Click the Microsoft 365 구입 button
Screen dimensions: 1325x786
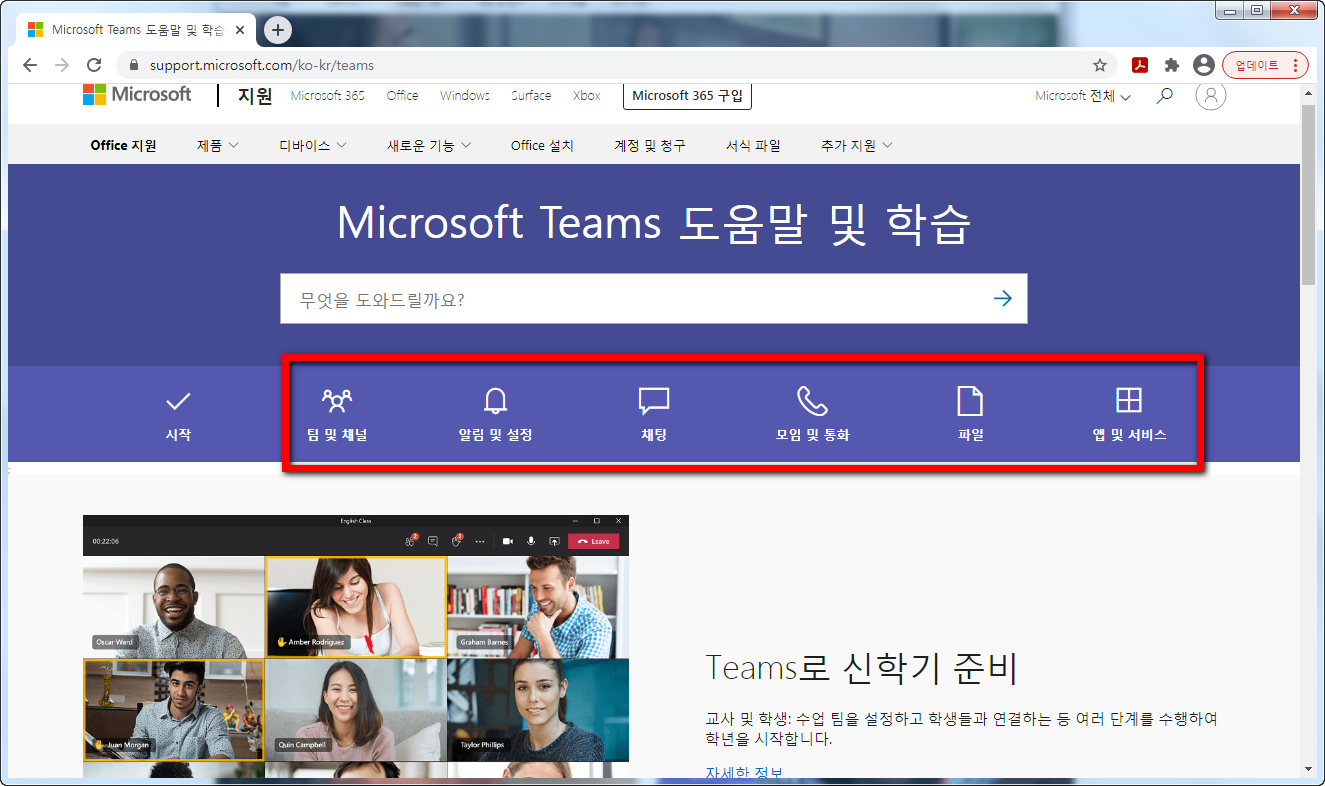click(x=687, y=96)
